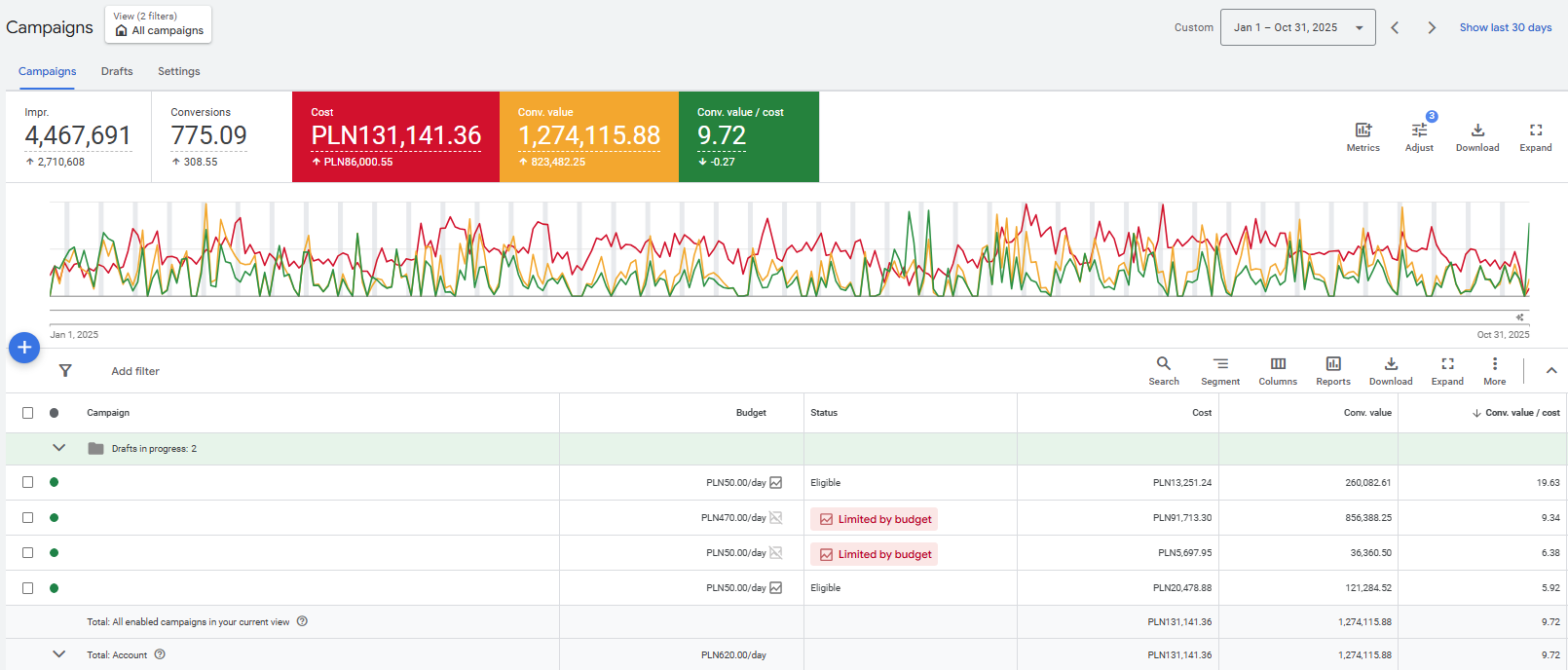The width and height of the screenshot is (1568, 670).
Task: Open the chart Adjust settings icon
Action: (x=1419, y=130)
